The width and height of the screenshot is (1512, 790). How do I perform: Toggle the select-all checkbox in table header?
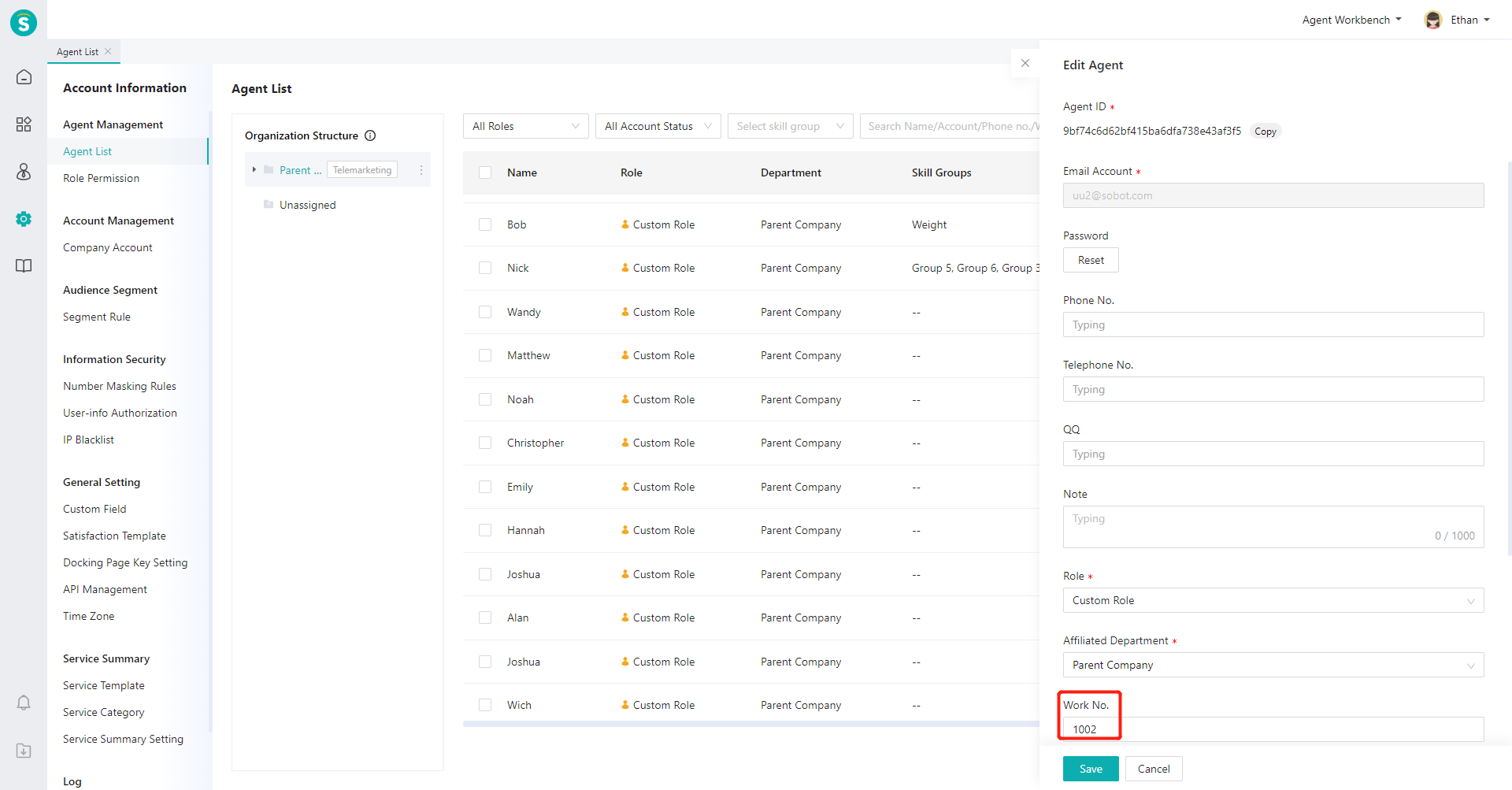click(485, 172)
